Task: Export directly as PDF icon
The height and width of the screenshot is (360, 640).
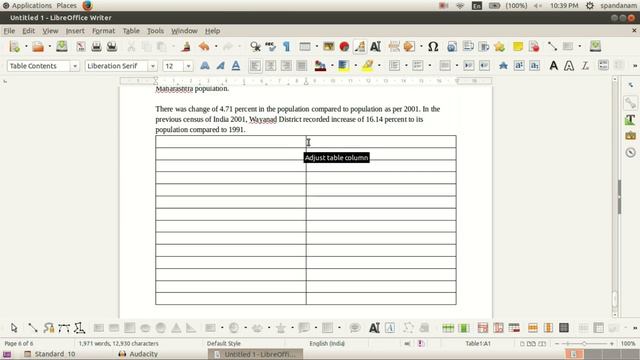Action: click(81, 47)
